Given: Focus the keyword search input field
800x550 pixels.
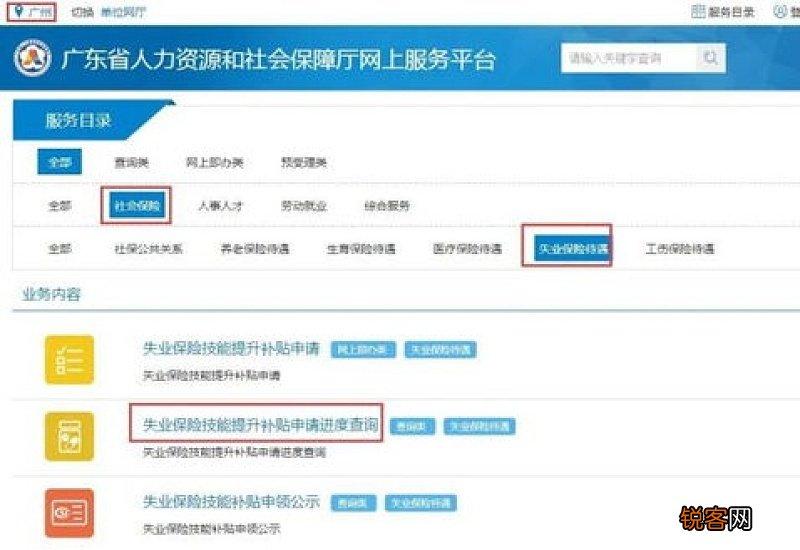Looking at the screenshot, I should (x=629, y=58).
